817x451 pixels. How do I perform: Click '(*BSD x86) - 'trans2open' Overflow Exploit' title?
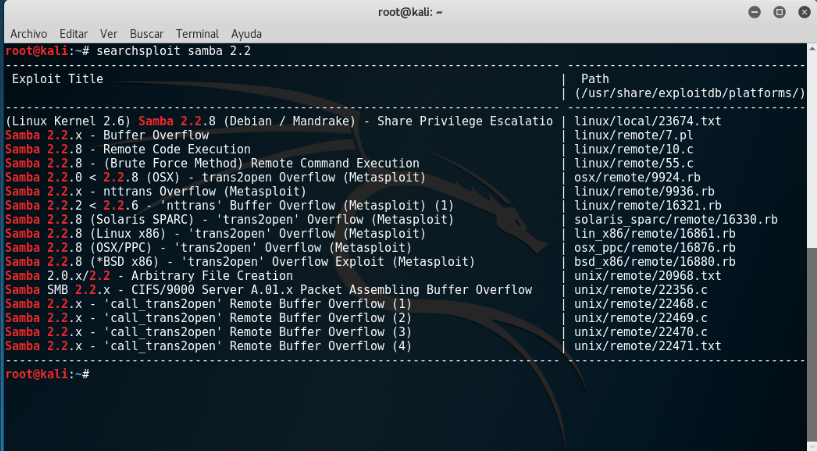240,262
